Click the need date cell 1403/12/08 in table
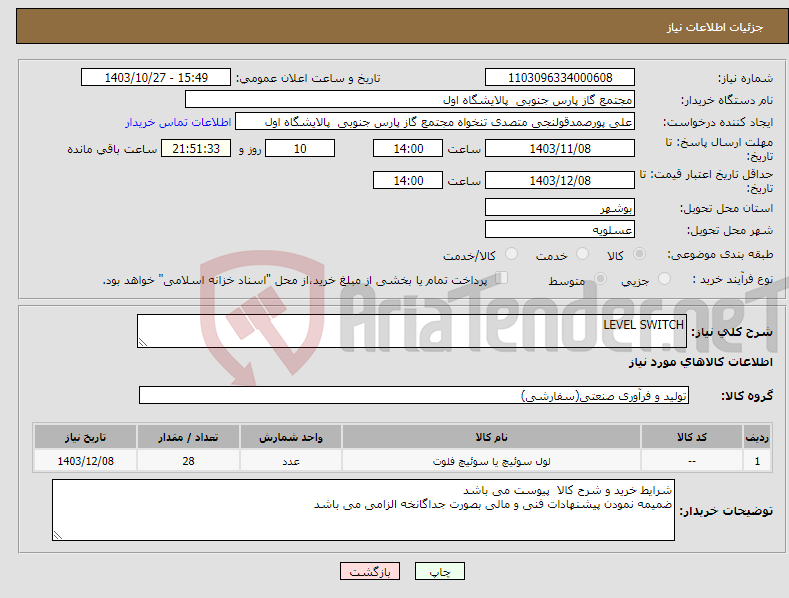Viewport: 789px width, 598px height. pos(86,461)
